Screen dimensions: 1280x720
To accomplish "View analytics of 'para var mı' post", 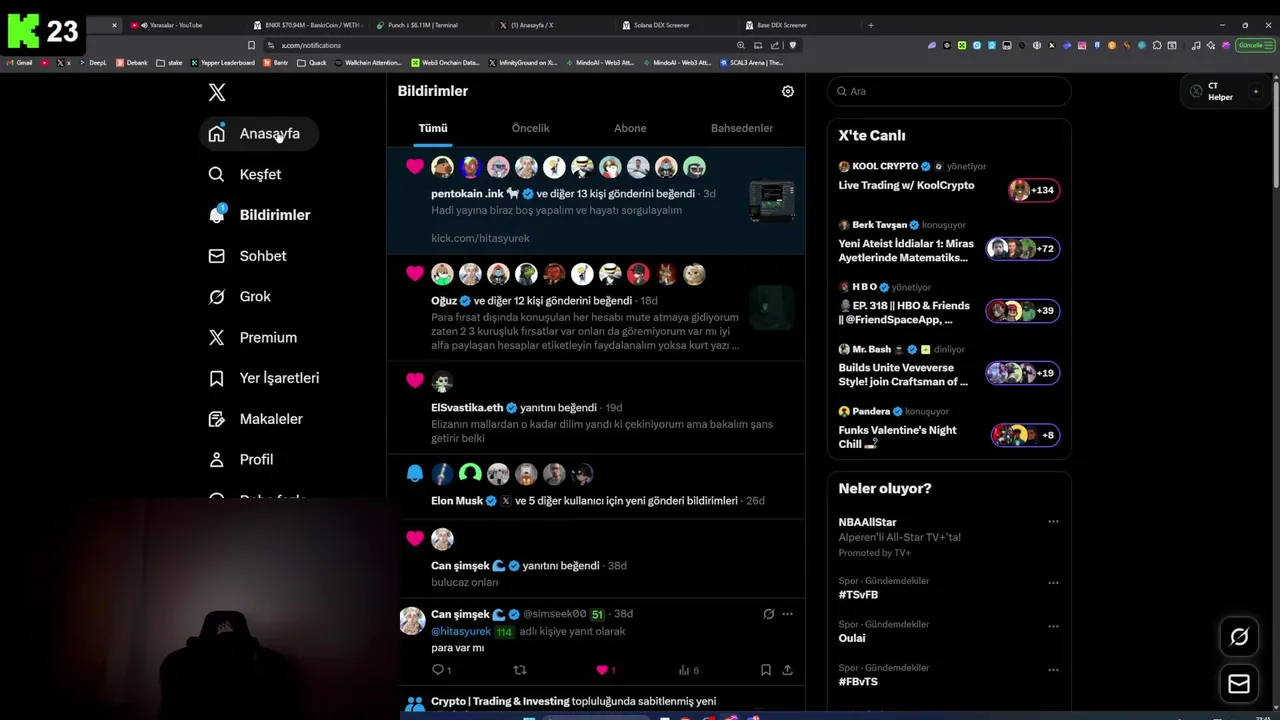I will 688,670.
